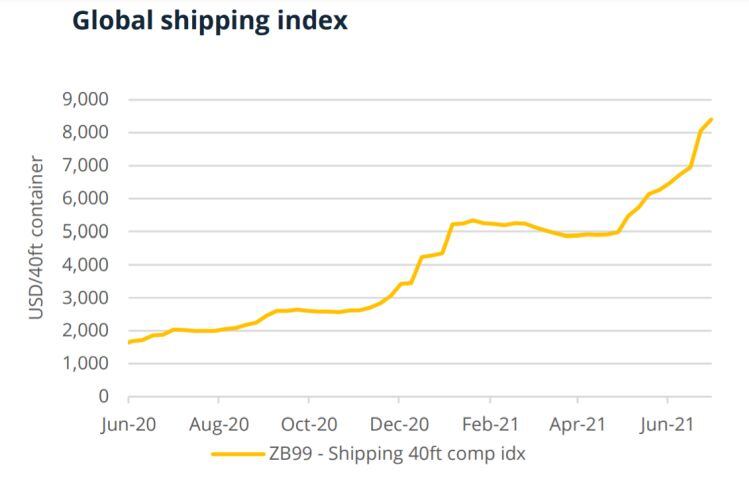Select the Jun-21 x-axis label

pos(669,424)
